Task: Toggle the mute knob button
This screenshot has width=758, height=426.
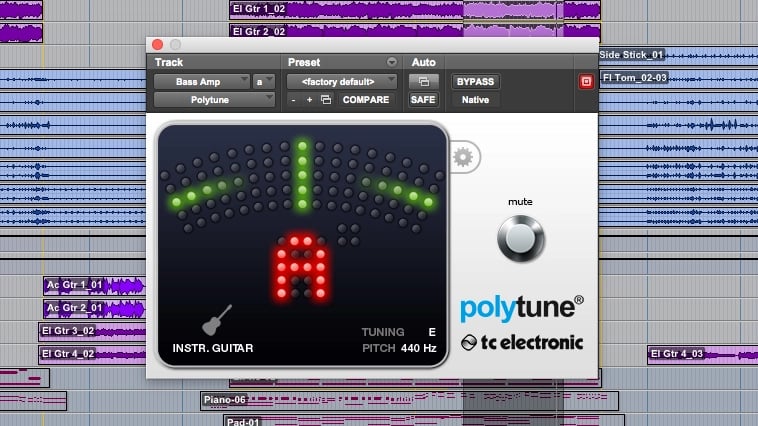Action: [x=521, y=239]
